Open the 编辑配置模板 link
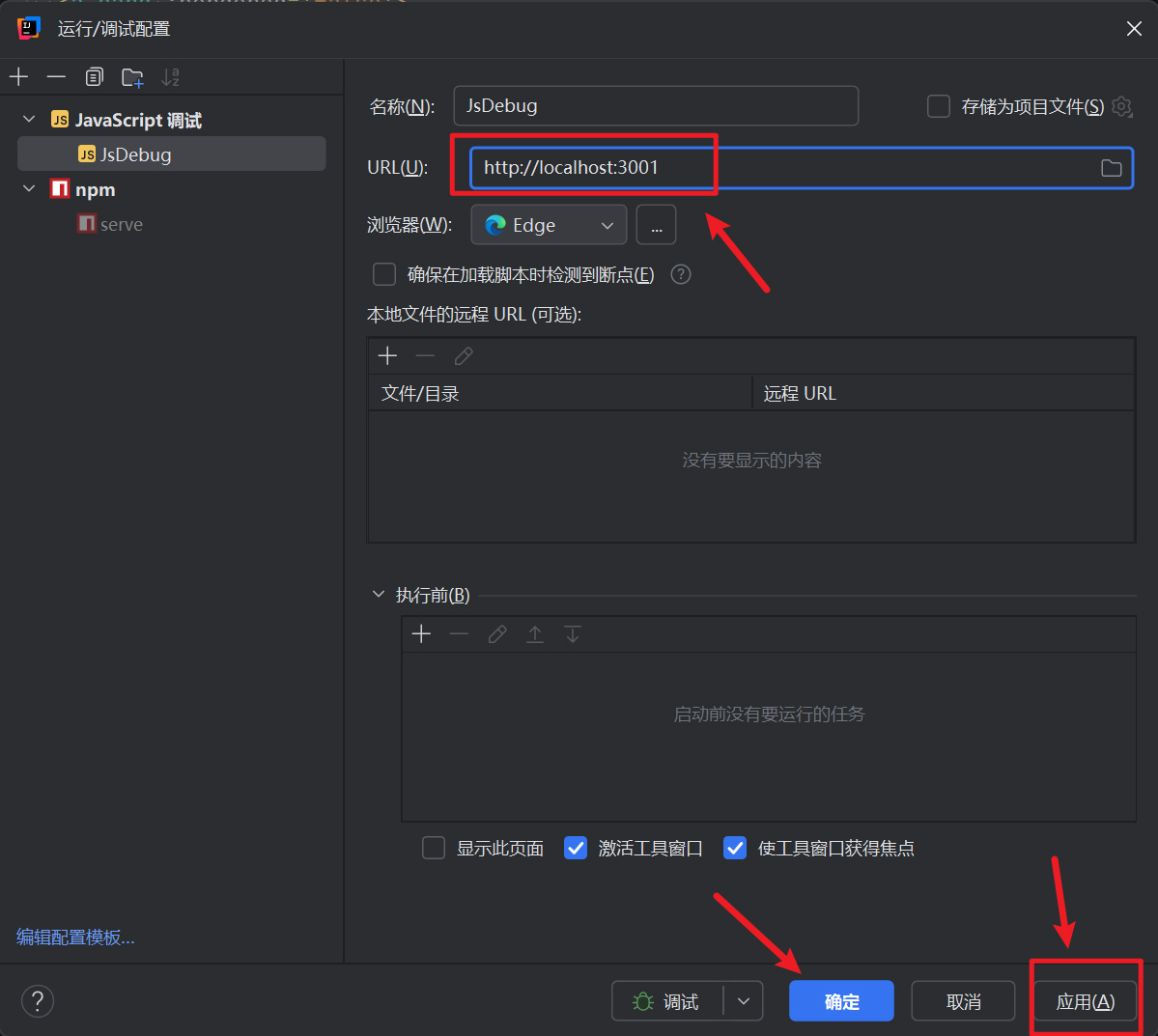1158x1036 pixels. 75,937
